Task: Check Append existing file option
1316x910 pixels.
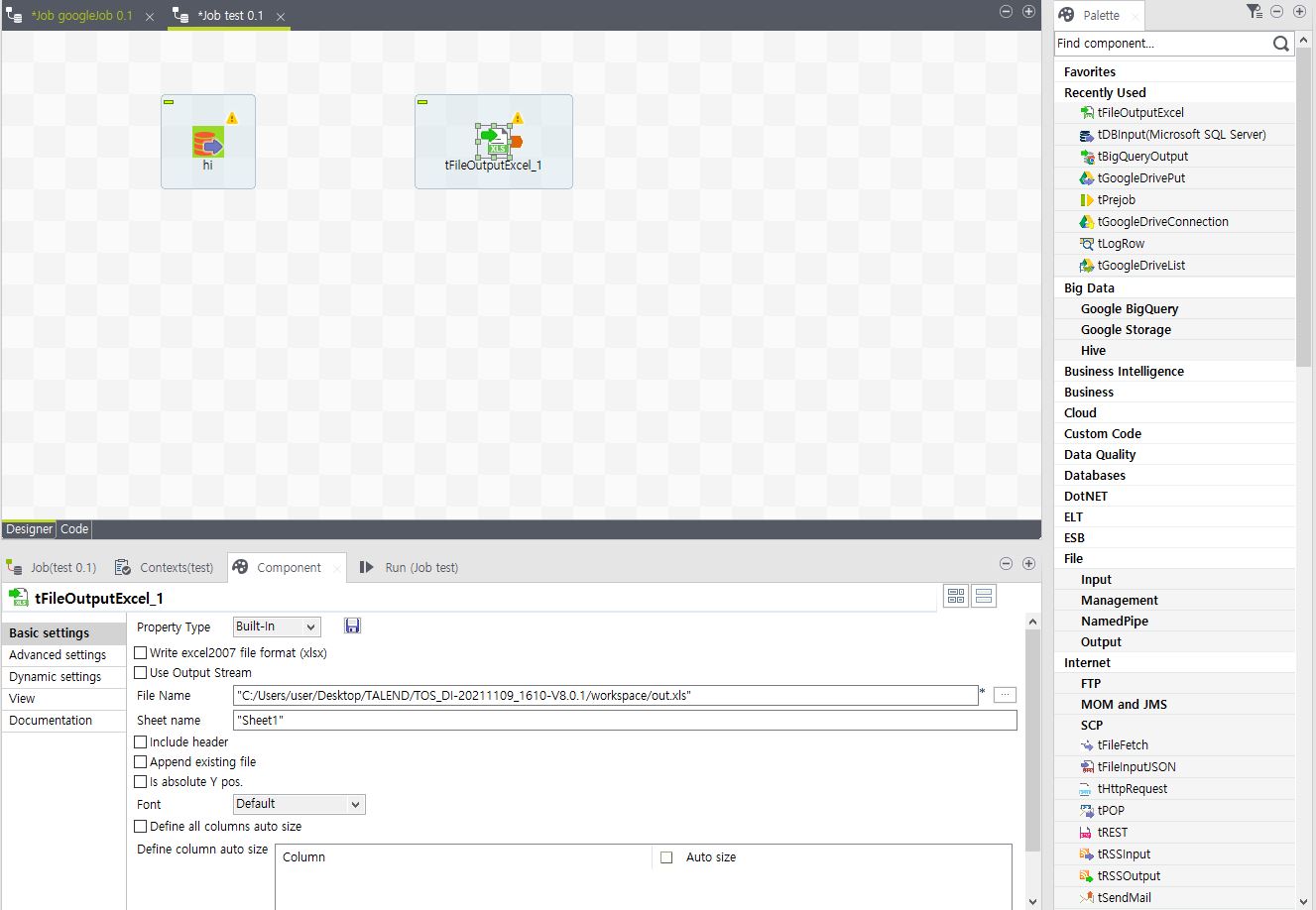Action: coord(141,762)
